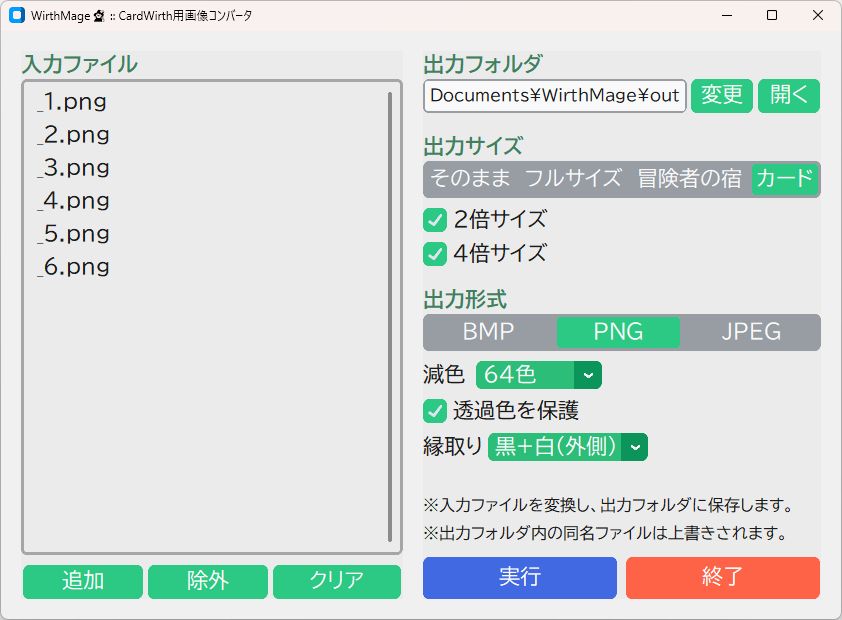The image size is (842, 620).
Task: Toggle off 透過色を保護
Action: click(434, 412)
